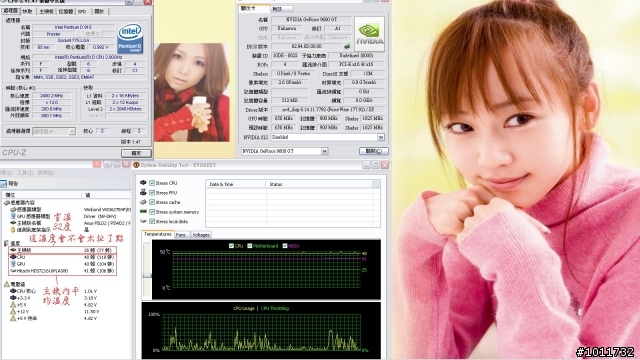This screenshot has width=640, height=360.
Task: Uncheck the Stress local disks option
Action: (x=152, y=221)
